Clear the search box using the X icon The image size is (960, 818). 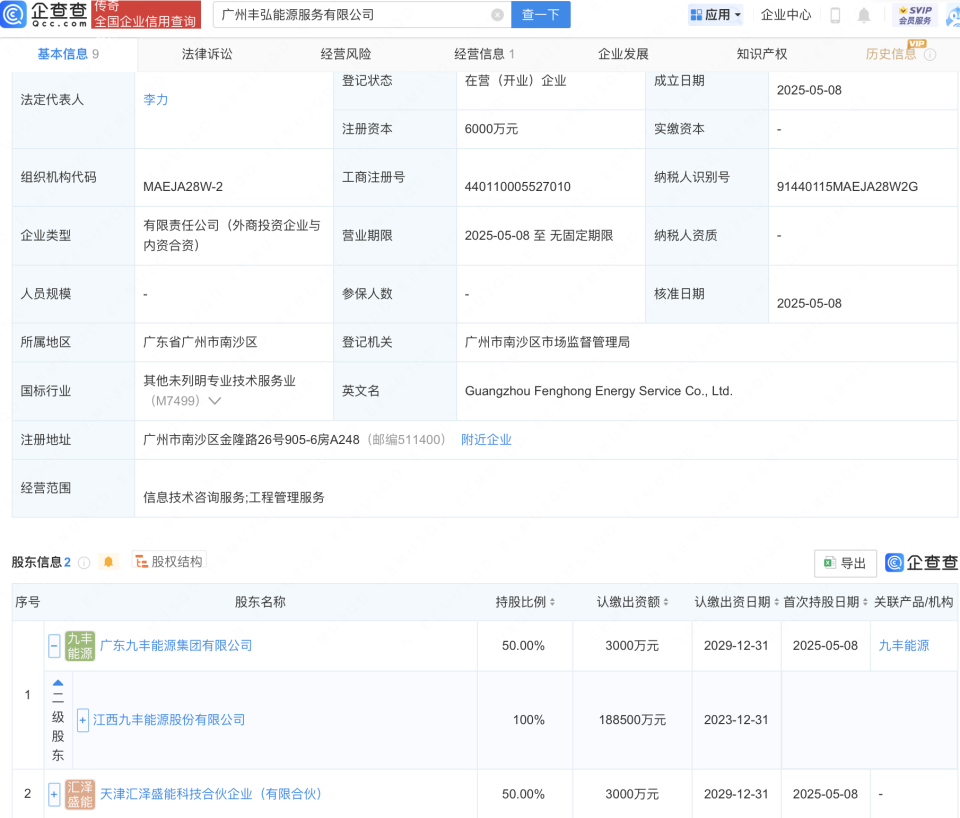[x=498, y=14]
